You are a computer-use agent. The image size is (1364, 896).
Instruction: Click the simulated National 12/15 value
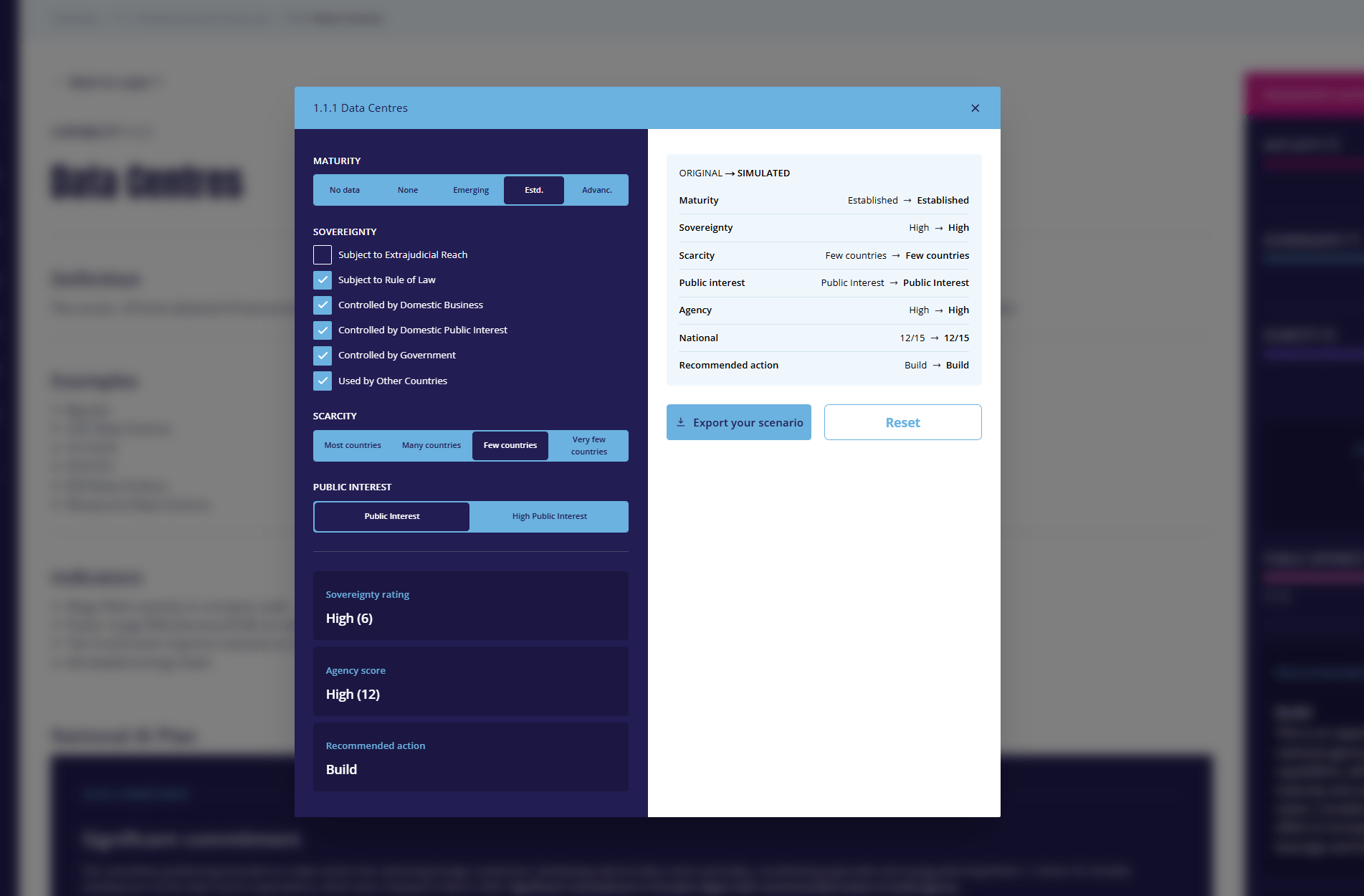point(956,338)
